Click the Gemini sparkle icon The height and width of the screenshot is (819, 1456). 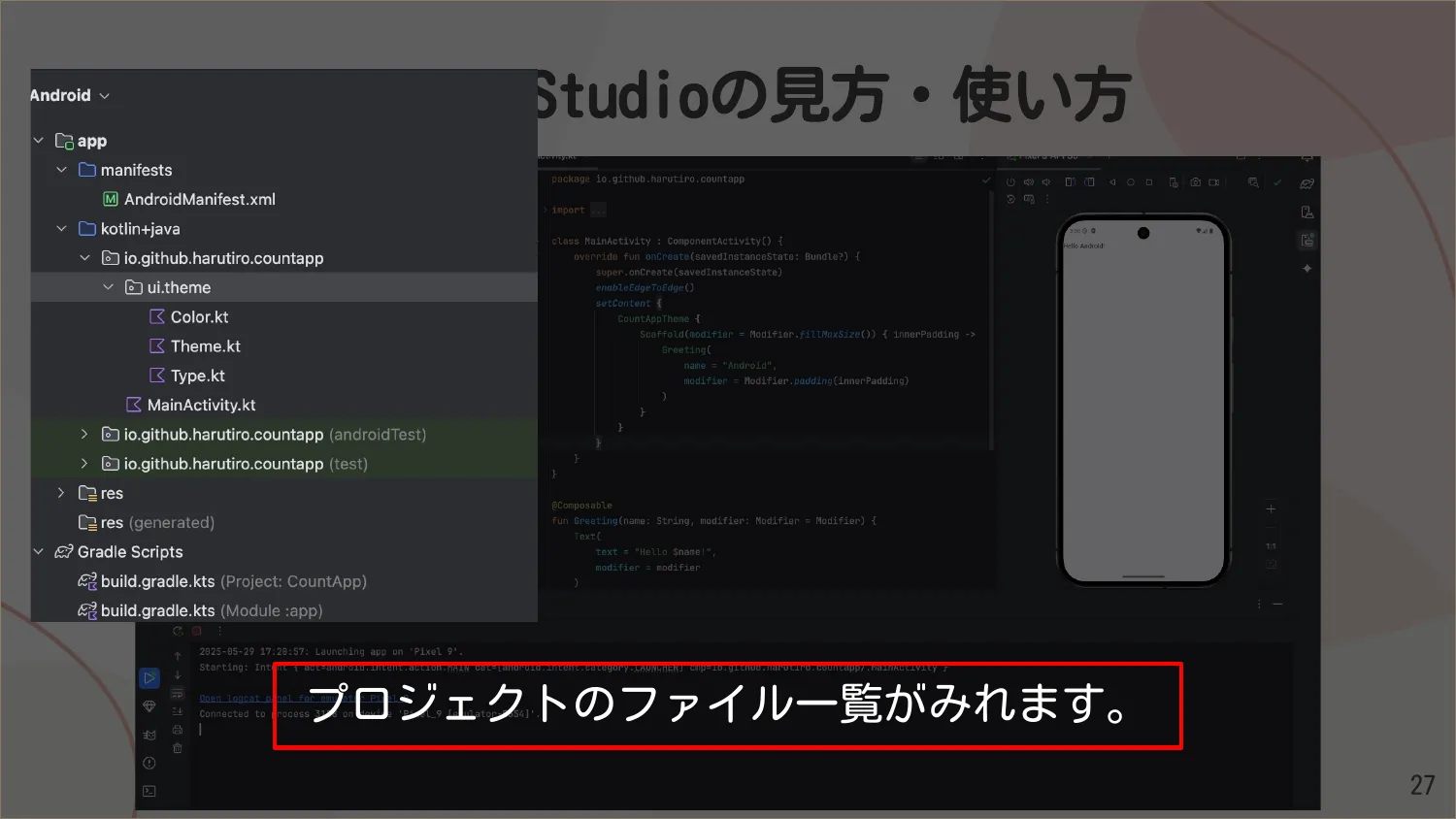coord(1307,268)
